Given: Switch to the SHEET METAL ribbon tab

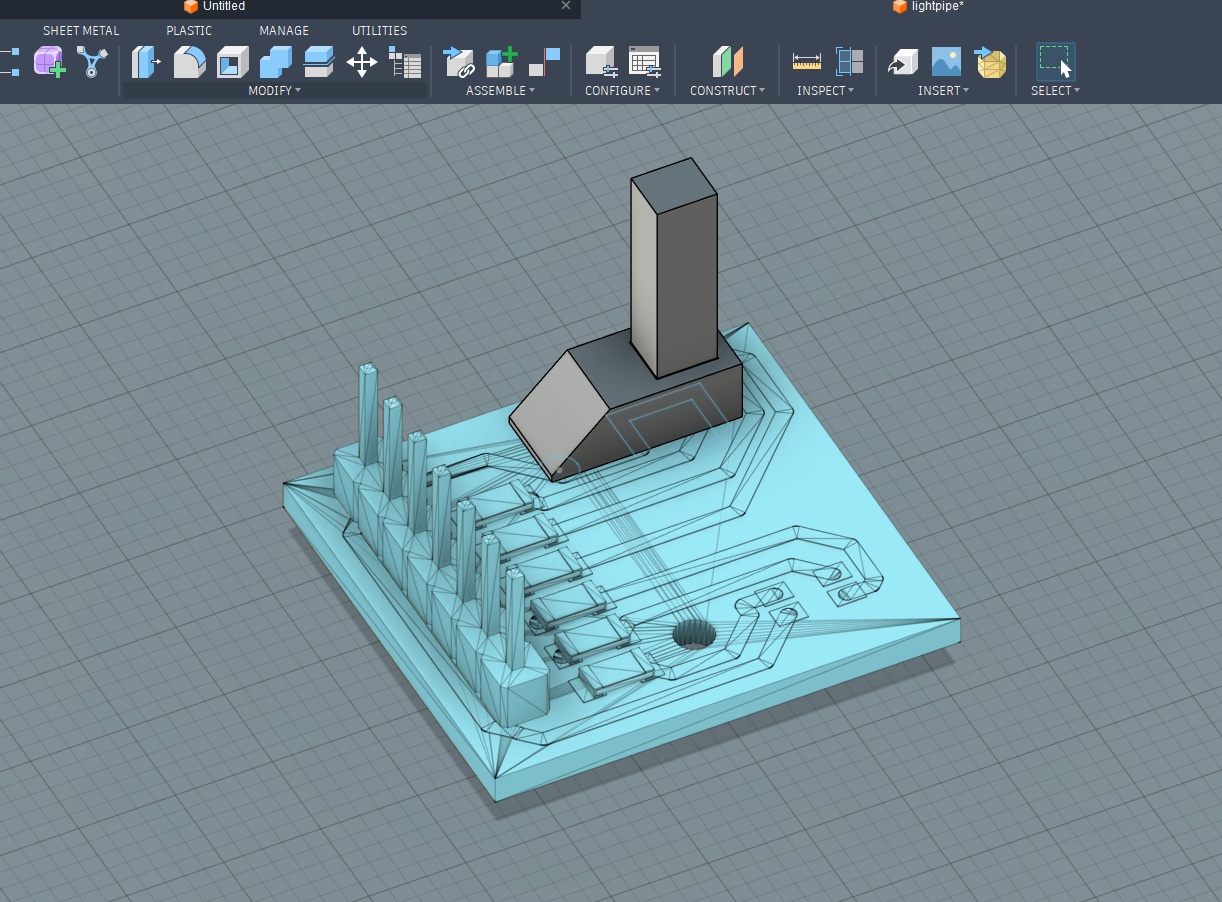Looking at the screenshot, I should click(x=81, y=30).
